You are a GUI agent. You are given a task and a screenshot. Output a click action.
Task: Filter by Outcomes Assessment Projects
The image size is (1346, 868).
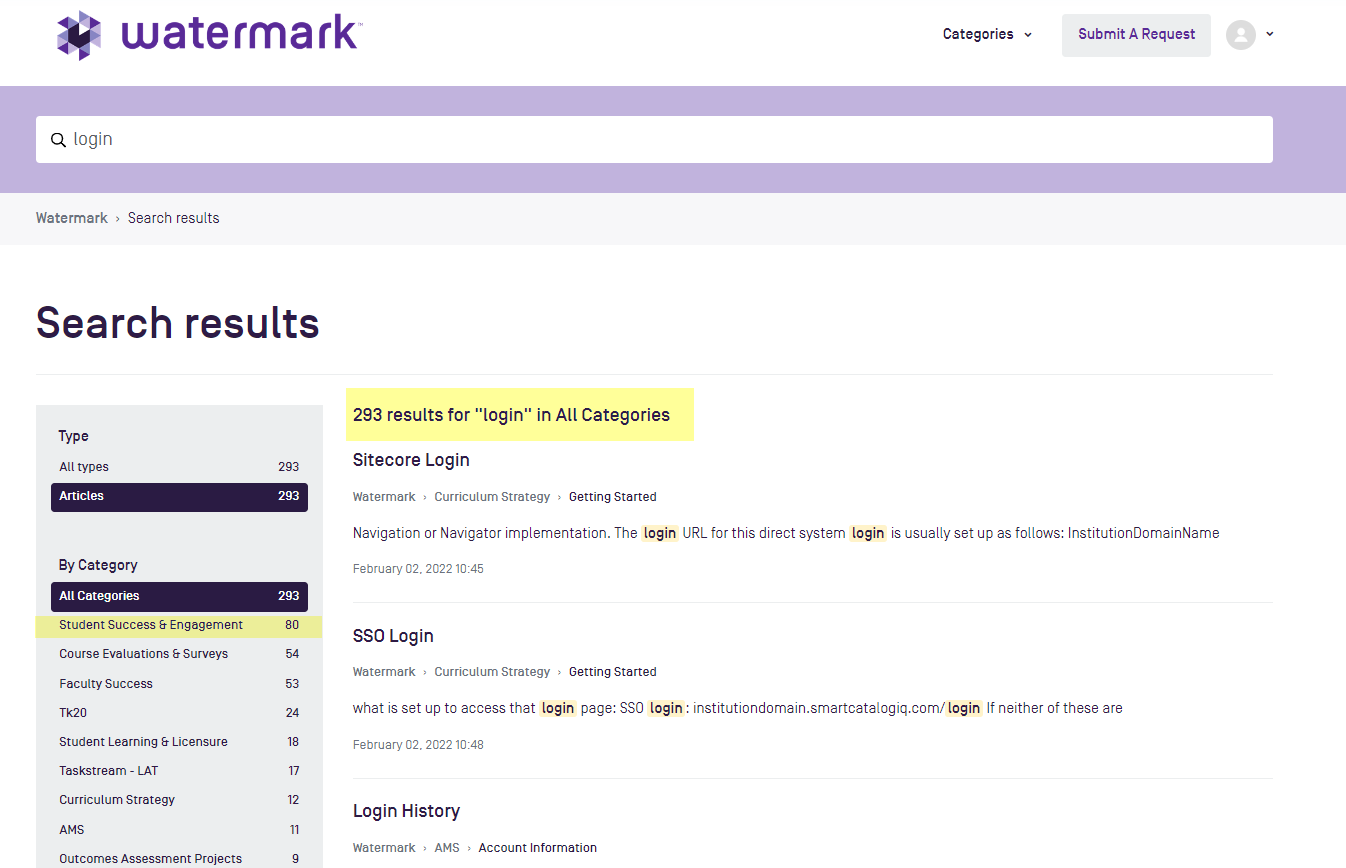179,859
